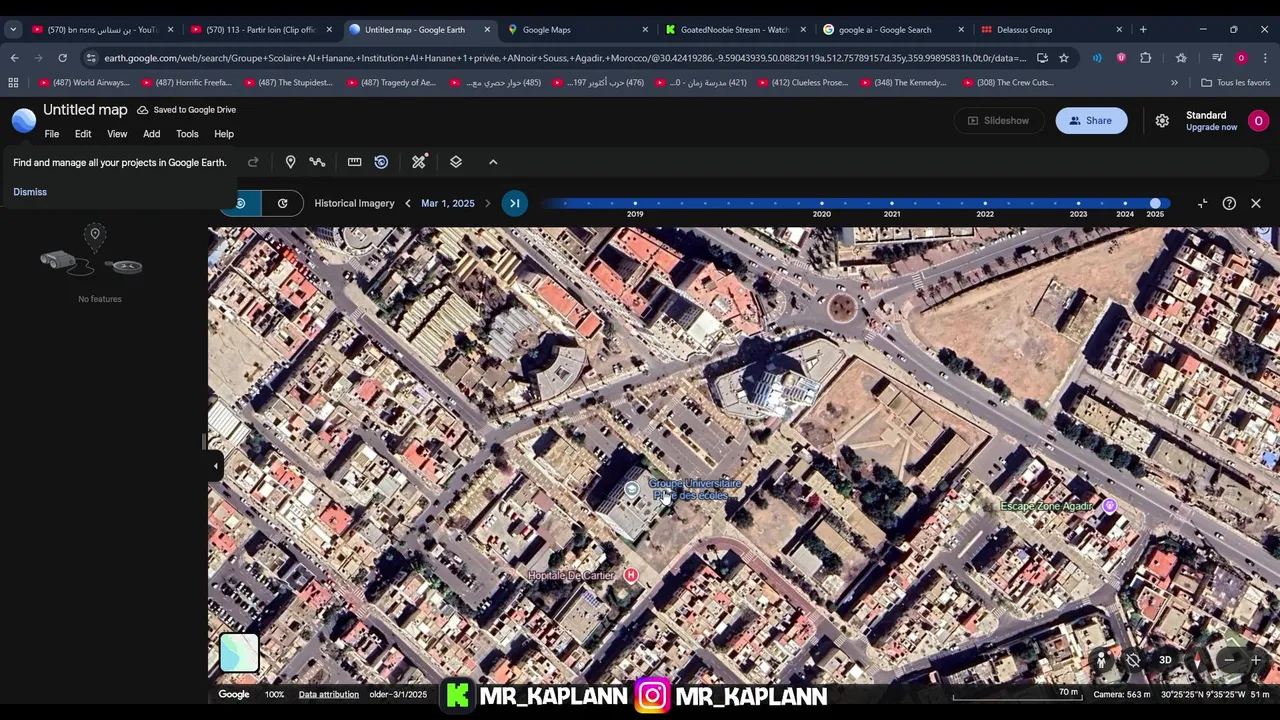
Task: Collapse the historical timeline view icon
Action: tap(1202, 203)
